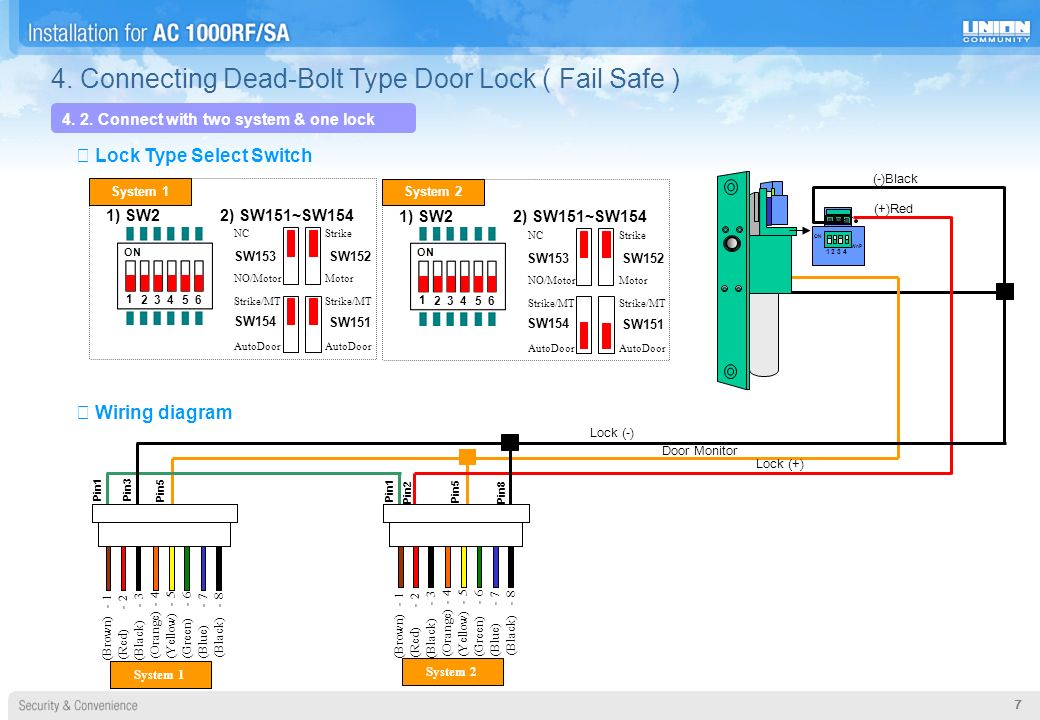
Task: Click the '(Orange) - 4' wire label under System 1
Action: (x=155, y=625)
